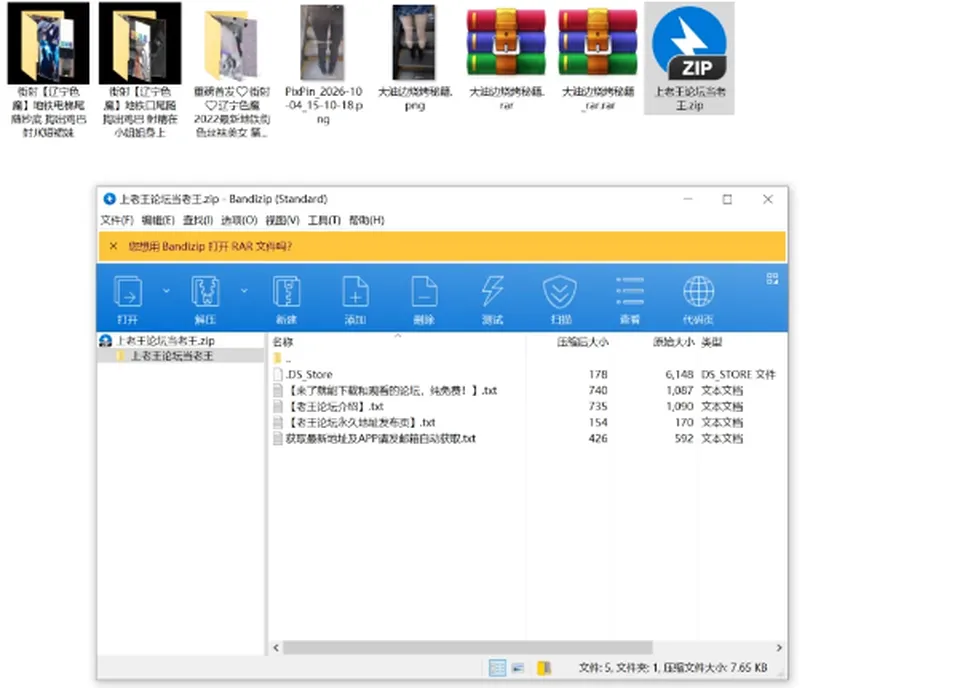Click the left arrow of the horizontal scrollbar
Screen dimensions: 960x688
coord(276,648)
